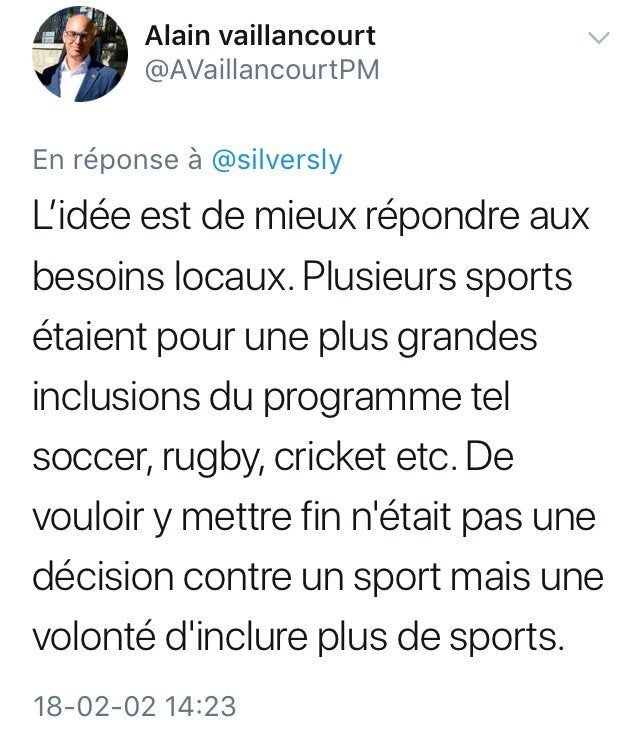
Task: Open the @silversly mention link
Action: (x=277, y=161)
